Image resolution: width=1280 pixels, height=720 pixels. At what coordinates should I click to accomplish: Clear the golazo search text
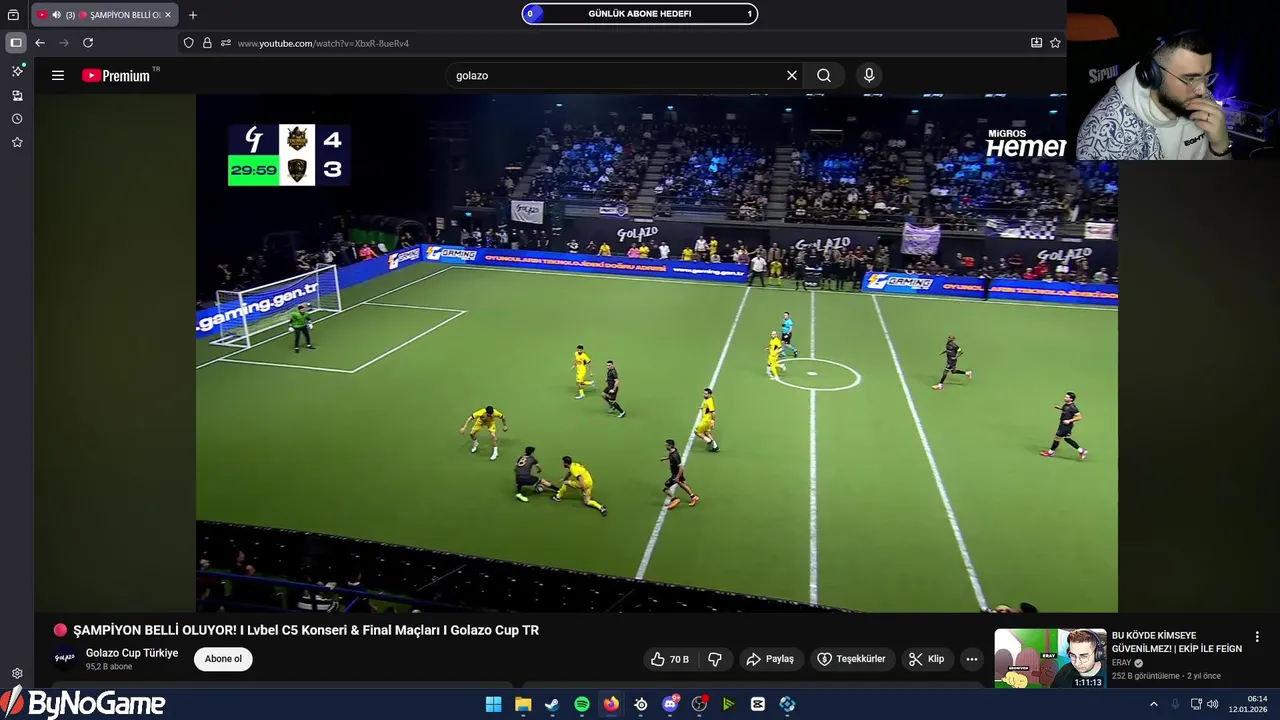coord(792,75)
